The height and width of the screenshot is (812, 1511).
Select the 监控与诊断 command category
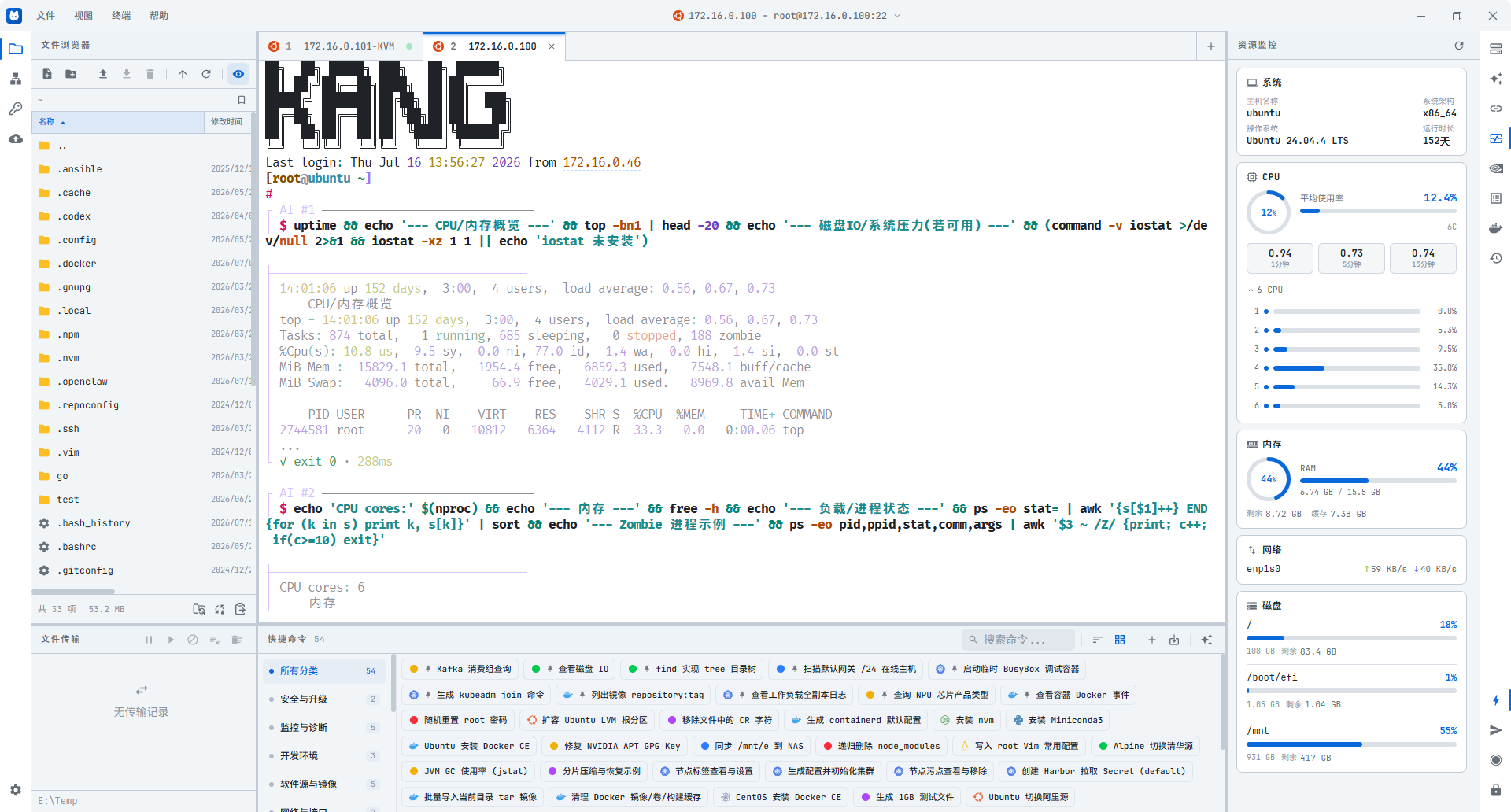[x=323, y=728]
